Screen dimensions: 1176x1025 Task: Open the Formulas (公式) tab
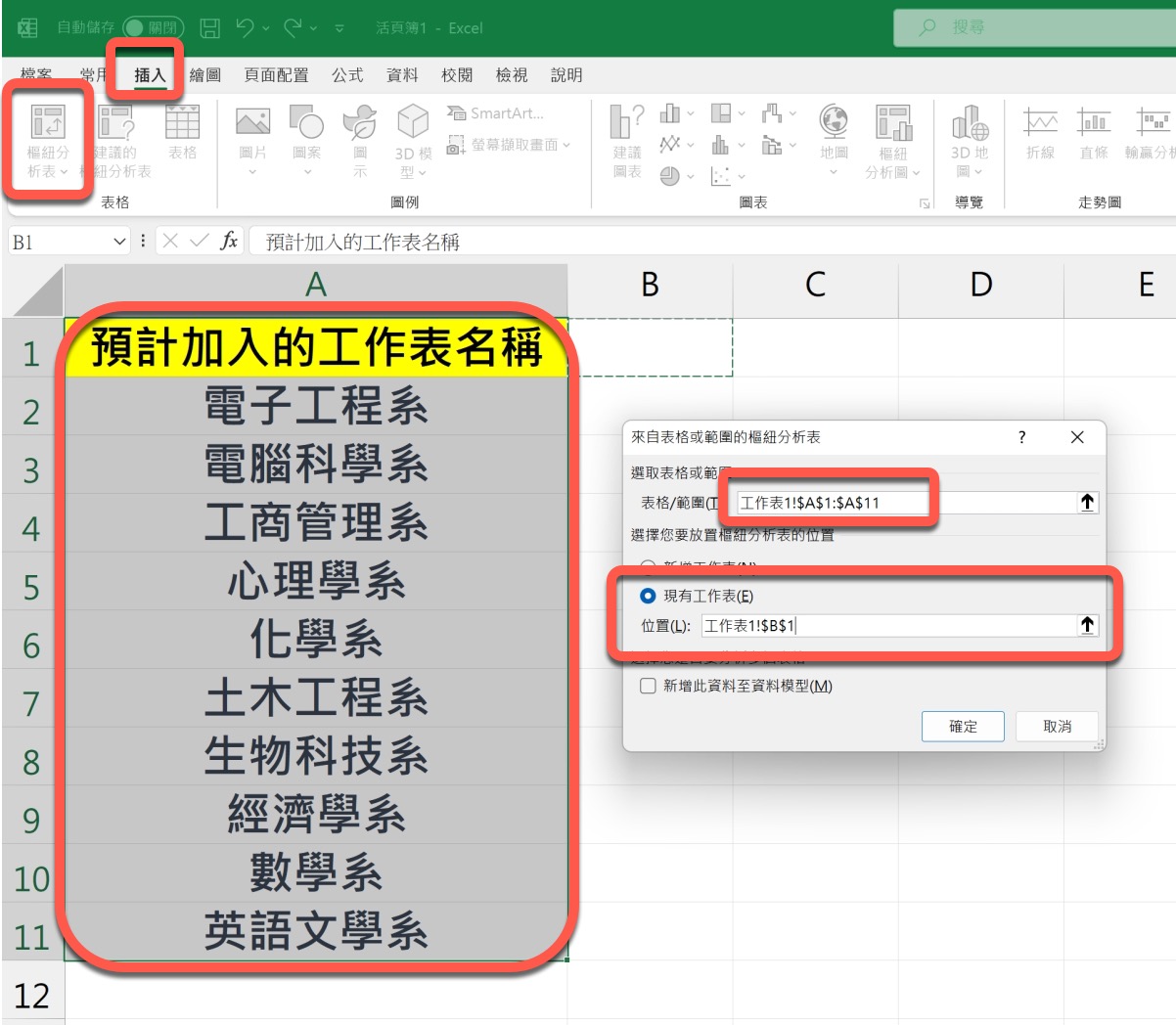347,75
